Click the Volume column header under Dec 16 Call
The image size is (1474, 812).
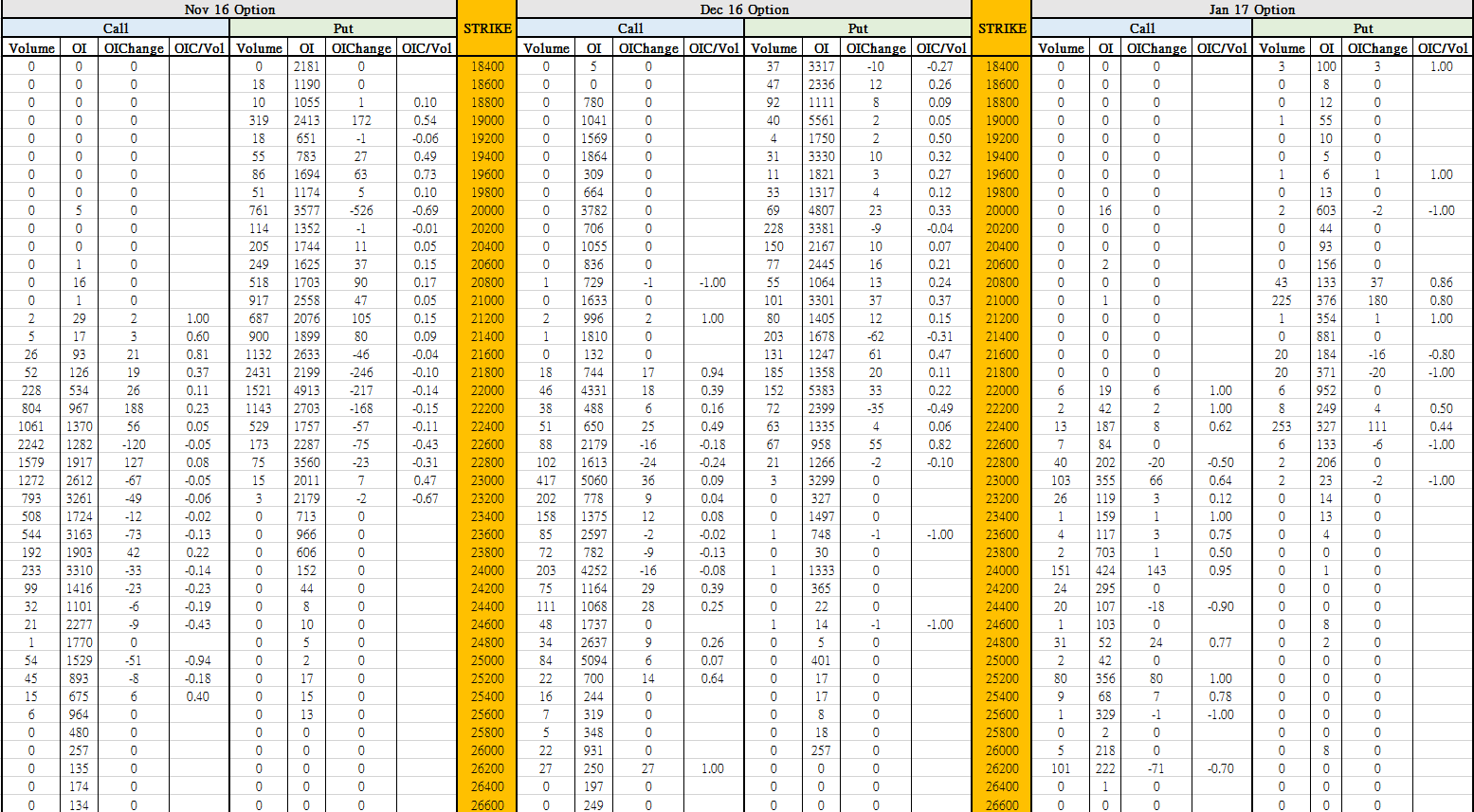coord(547,48)
